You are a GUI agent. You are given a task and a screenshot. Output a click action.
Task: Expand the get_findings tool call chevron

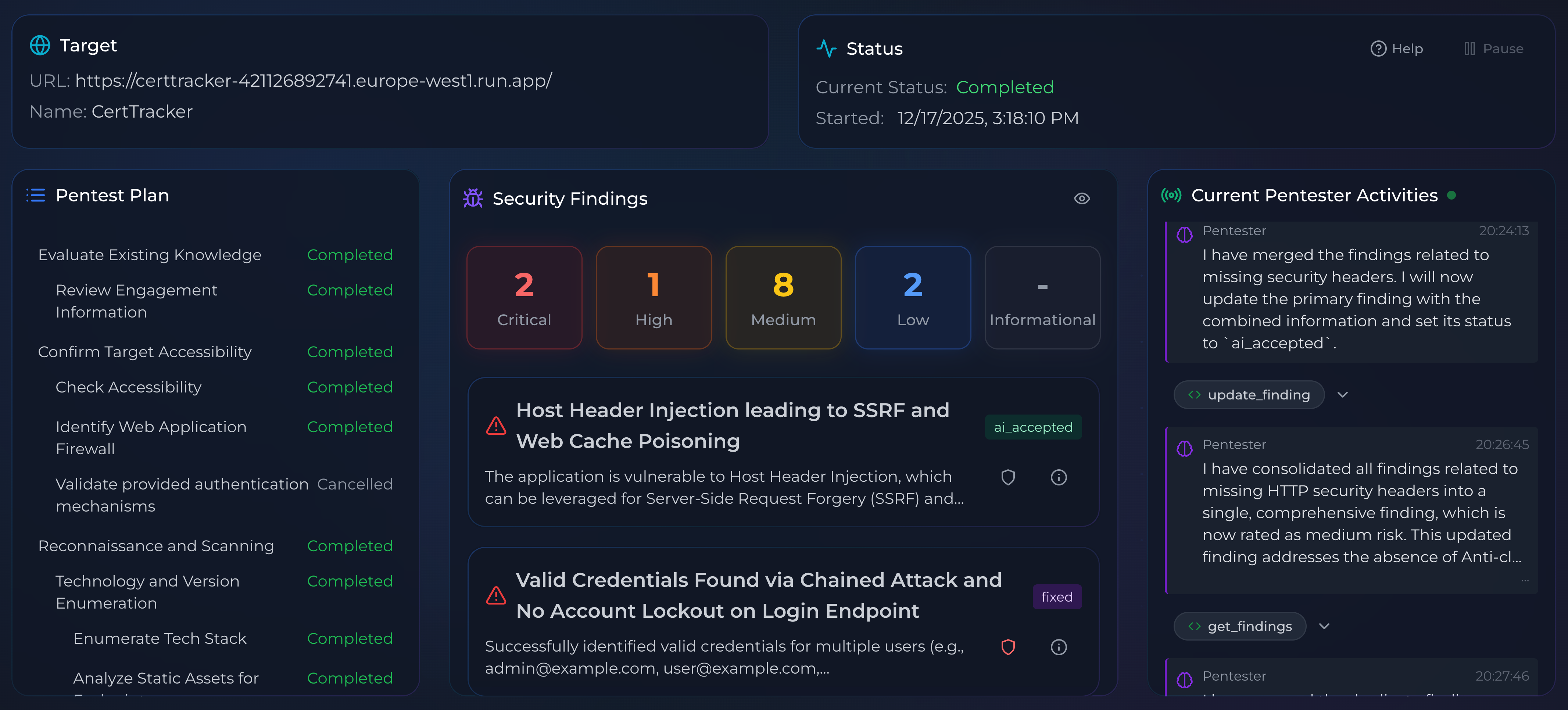tap(1324, 627)
